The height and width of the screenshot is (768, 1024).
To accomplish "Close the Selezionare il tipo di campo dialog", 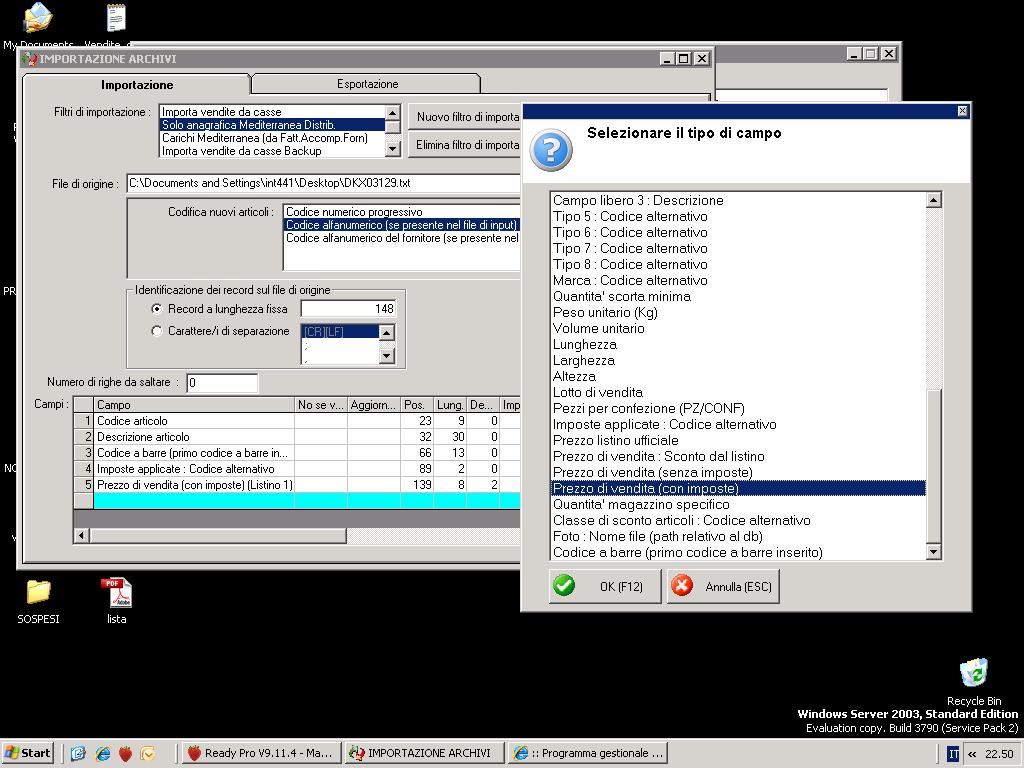I will [x=962, y=111].
